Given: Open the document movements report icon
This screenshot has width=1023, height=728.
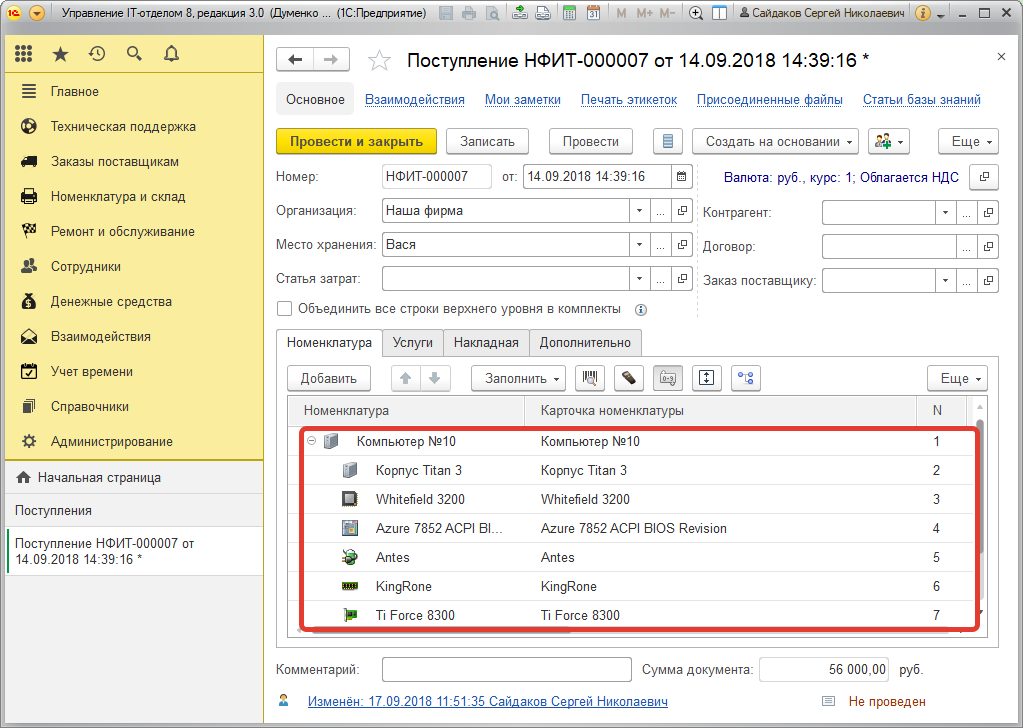Looking at the screenshot, I should pos(668,141).
